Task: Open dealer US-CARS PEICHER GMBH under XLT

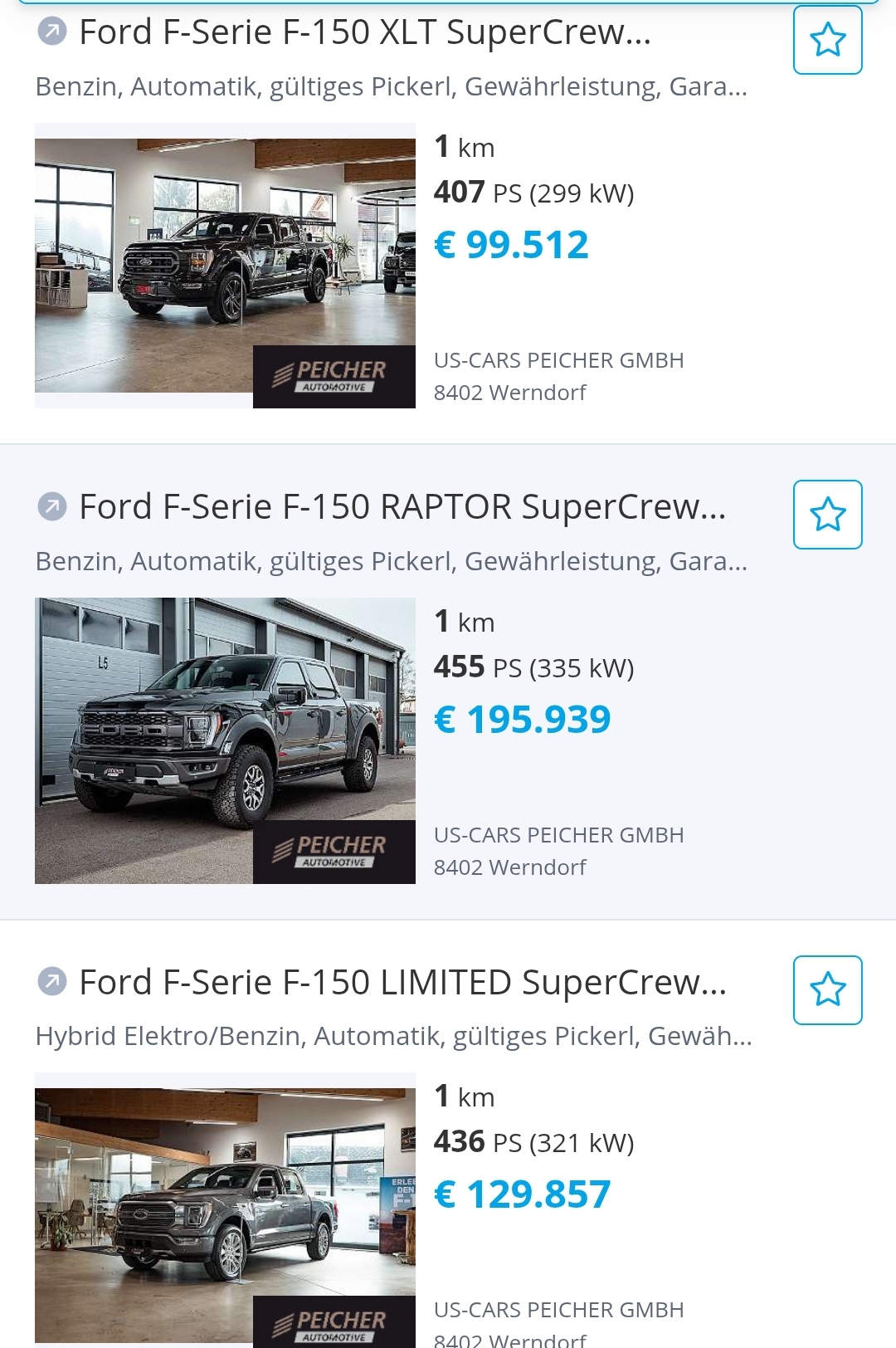Action: [x=558, y=360]
